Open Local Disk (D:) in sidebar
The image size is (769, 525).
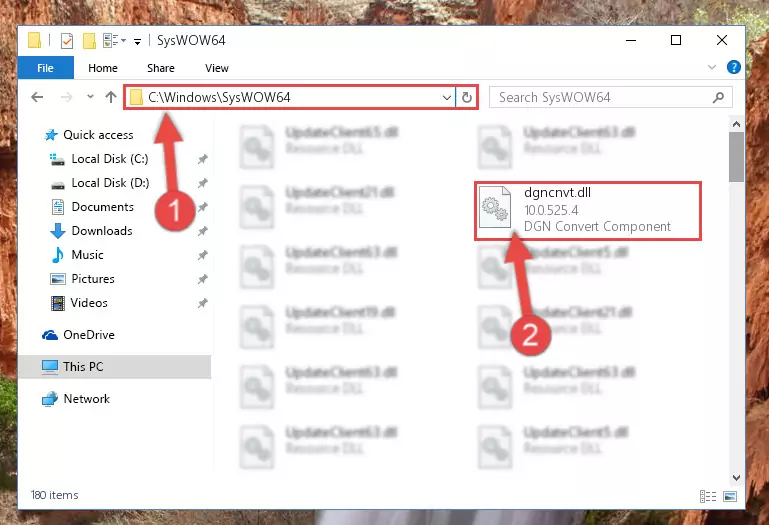pyautogui.click(x=110, y=183)
